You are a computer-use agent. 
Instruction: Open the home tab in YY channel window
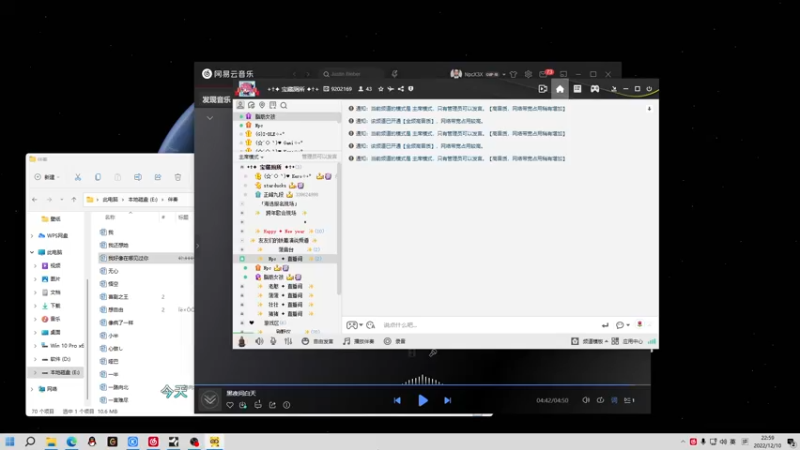560,89
